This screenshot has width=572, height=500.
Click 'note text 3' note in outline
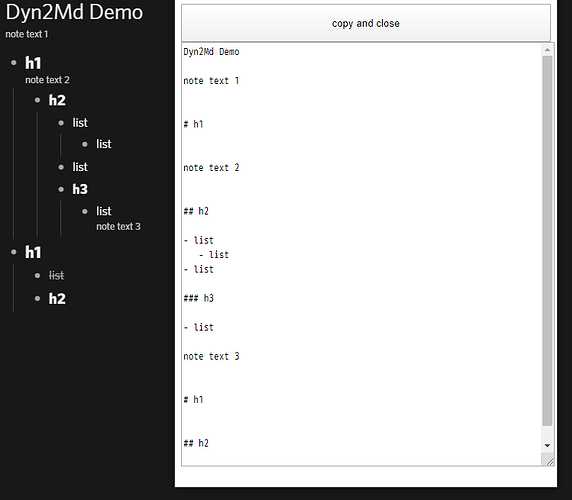click(x=118, y=226)
